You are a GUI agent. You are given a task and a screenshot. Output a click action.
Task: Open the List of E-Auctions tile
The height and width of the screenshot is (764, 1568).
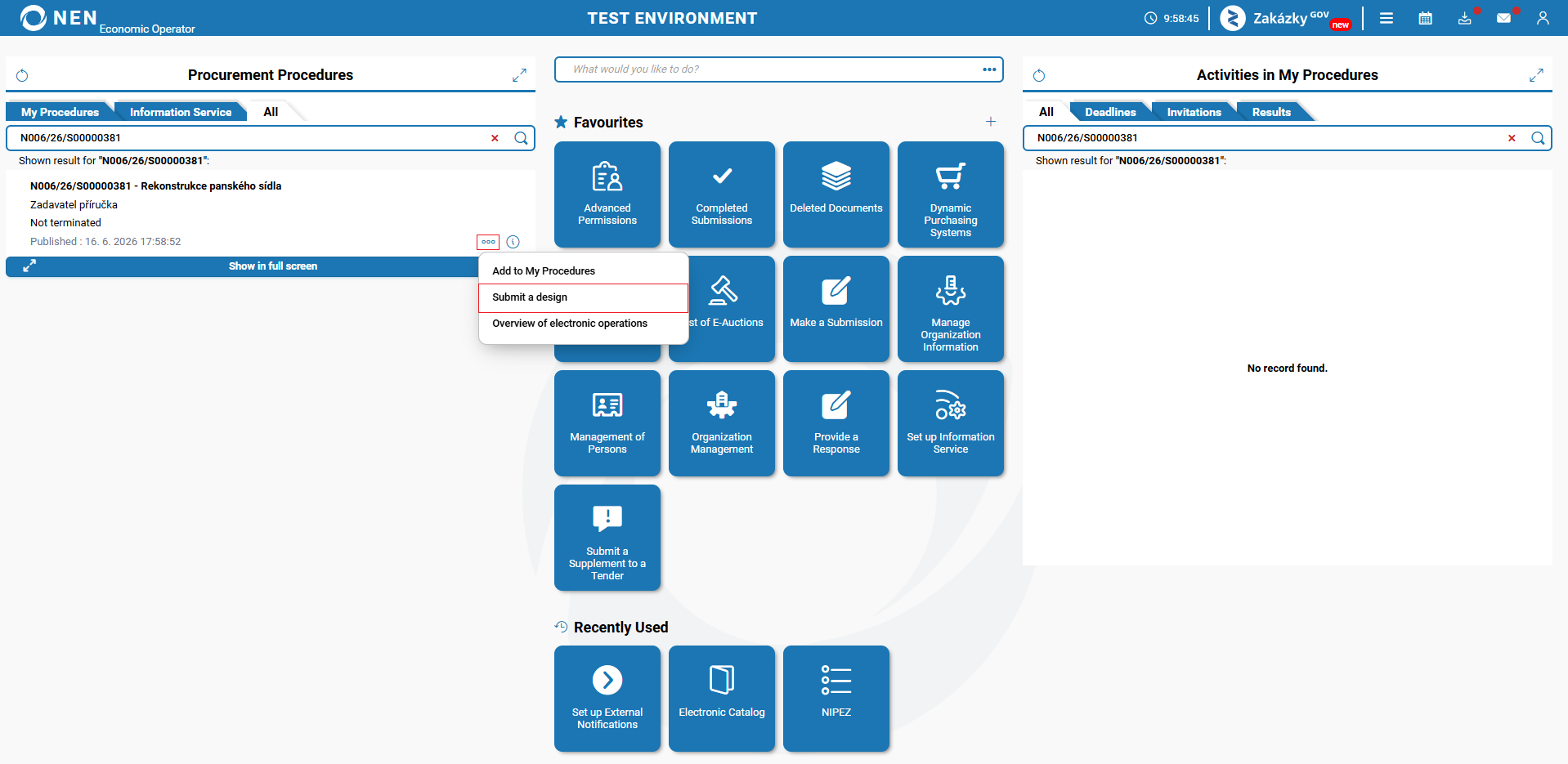pos(732,309)
